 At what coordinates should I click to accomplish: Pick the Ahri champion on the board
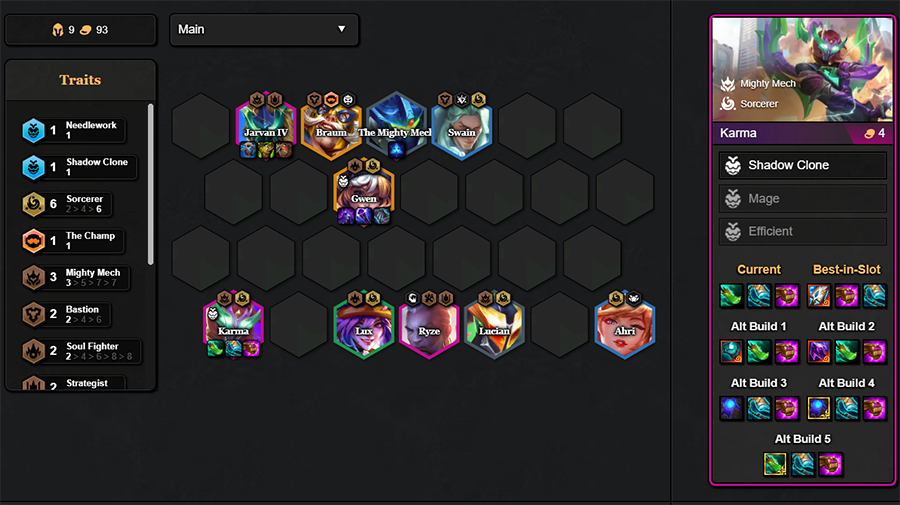(x=624, y=325)
